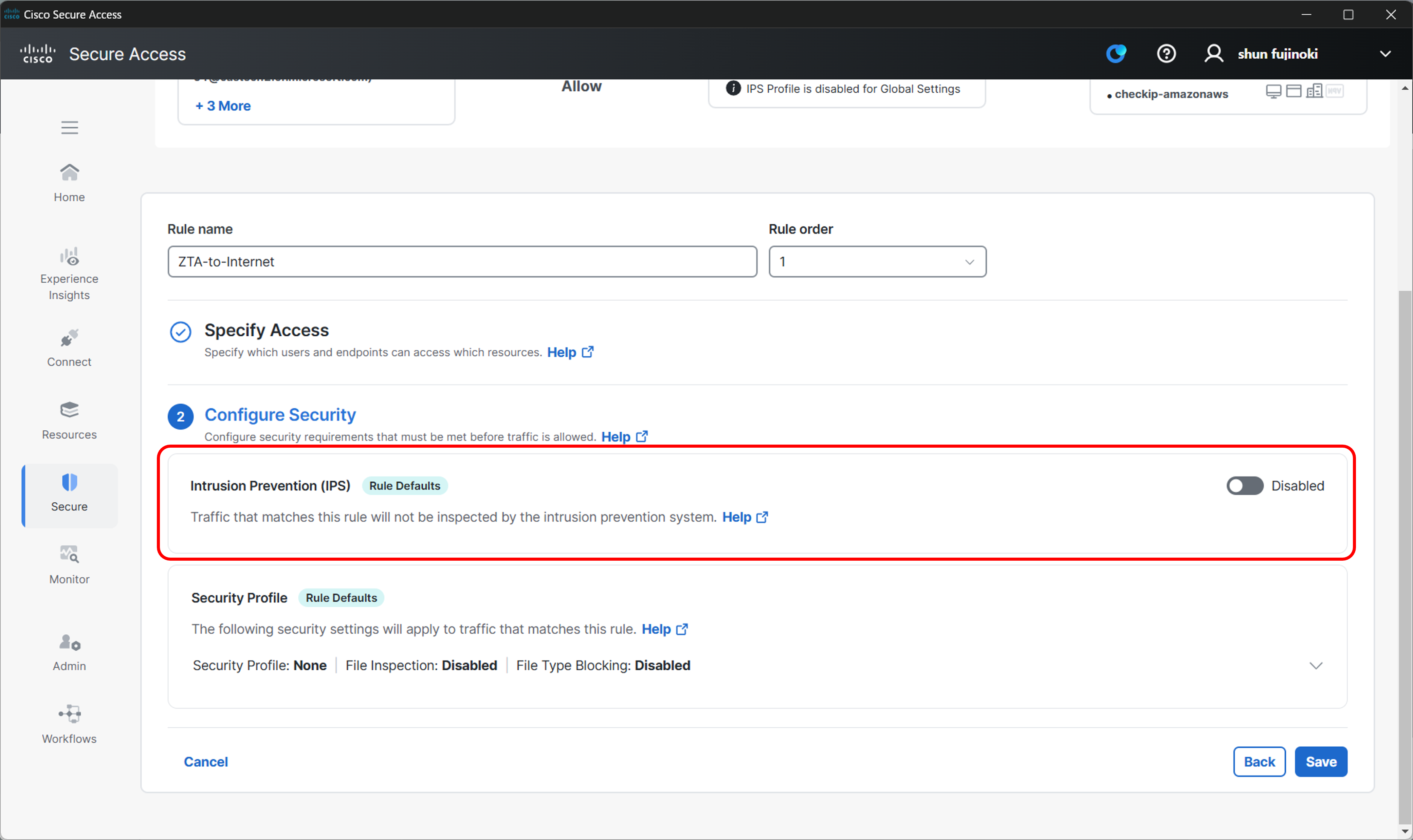Viewport: 1413px width, 840px height.
Task: Expand the Security Profile settings chevron
Action: pos(1316,666)
